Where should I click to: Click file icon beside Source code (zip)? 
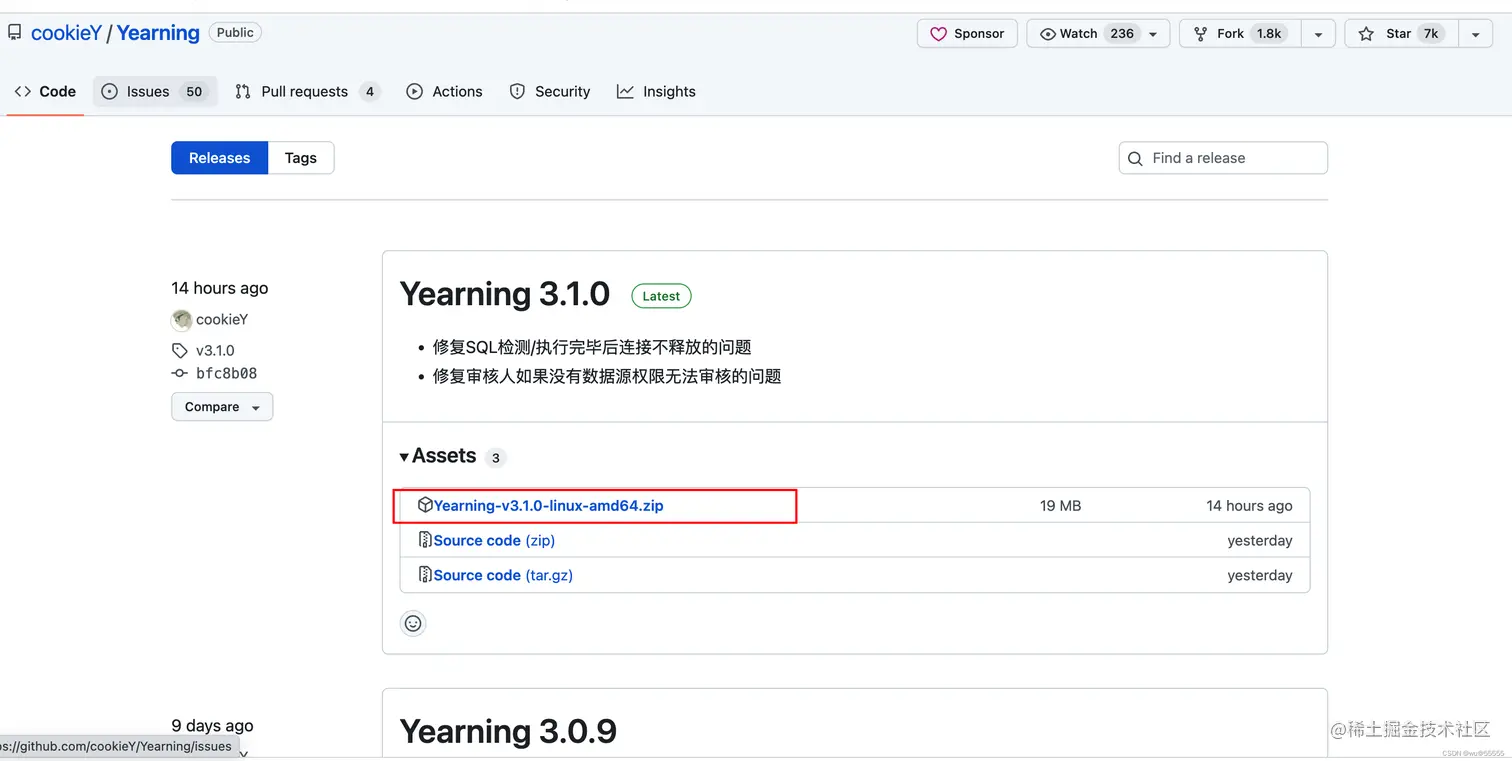tap(425, 540)
